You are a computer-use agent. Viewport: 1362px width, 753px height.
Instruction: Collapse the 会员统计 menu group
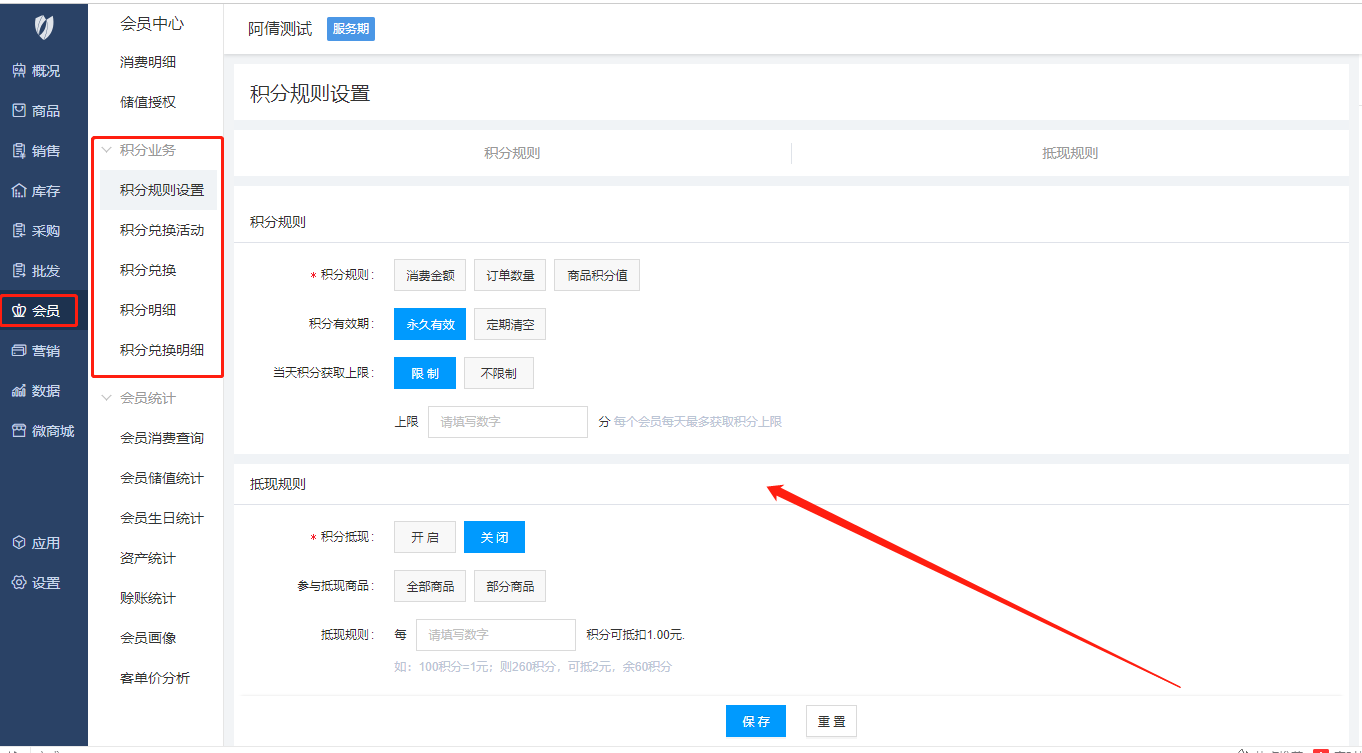(107, 398)
